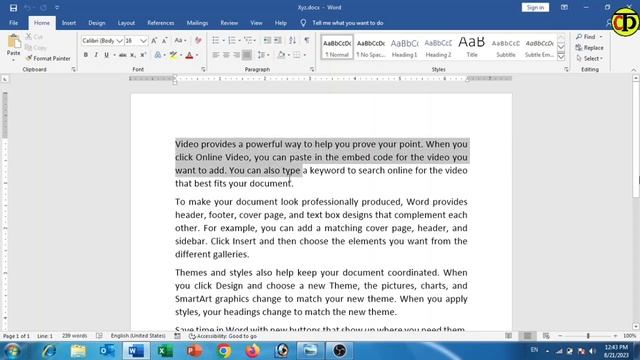Image resolution: width=640 pixels, height=360 pixels.
Task: Switch to the Review tab
Action: click(229, 23)
